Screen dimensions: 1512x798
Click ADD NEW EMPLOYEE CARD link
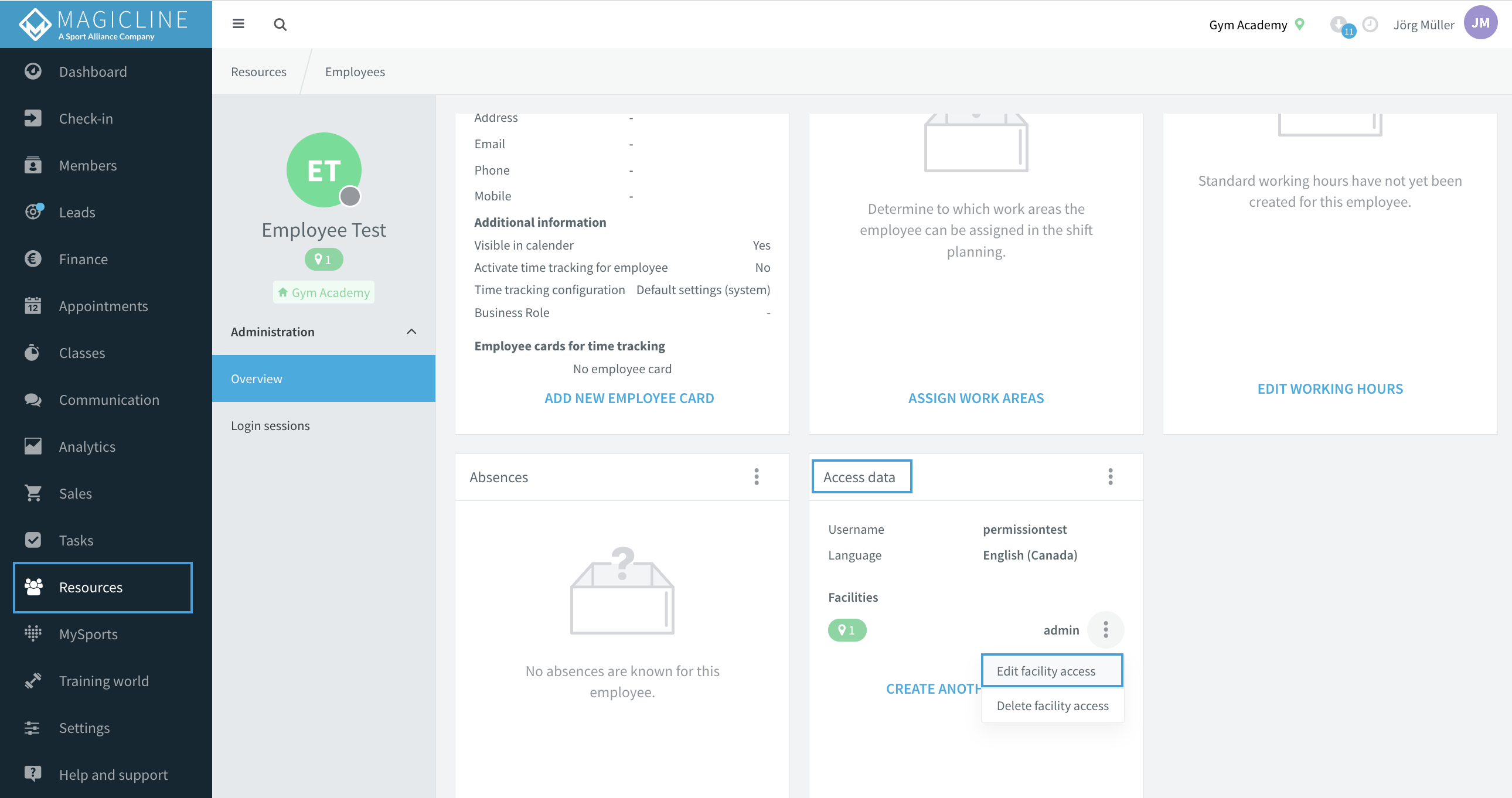coord(629,398)
